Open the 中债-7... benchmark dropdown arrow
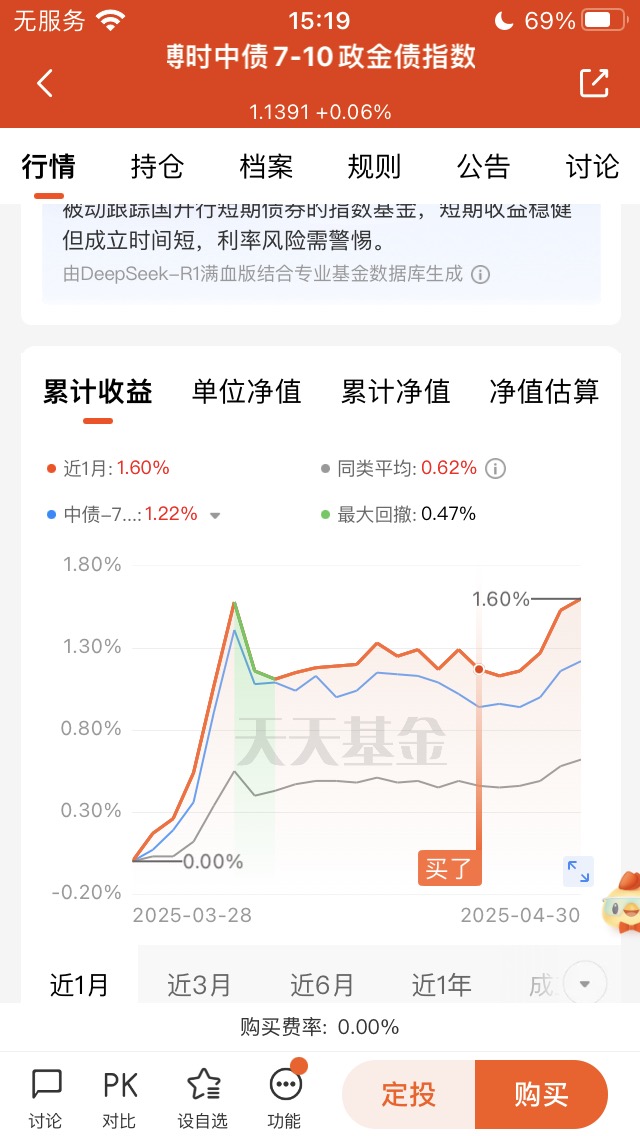 tap(215, 516)
